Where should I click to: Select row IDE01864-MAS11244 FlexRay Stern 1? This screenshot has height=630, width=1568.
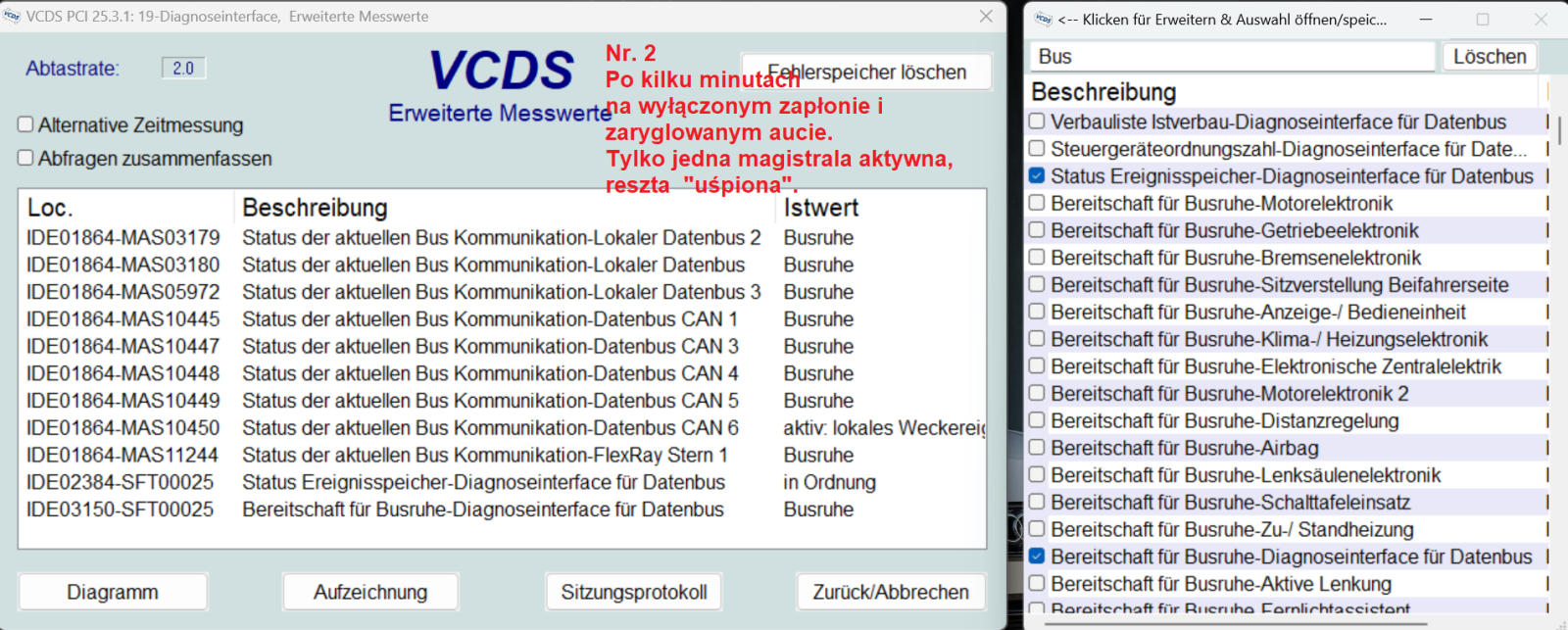click(502, 455)
